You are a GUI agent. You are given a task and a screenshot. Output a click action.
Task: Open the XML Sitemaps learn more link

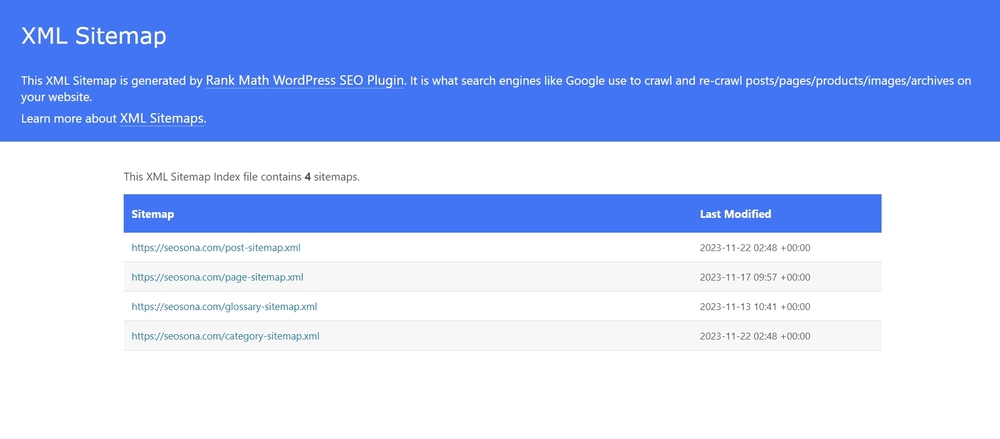[162, 119]
